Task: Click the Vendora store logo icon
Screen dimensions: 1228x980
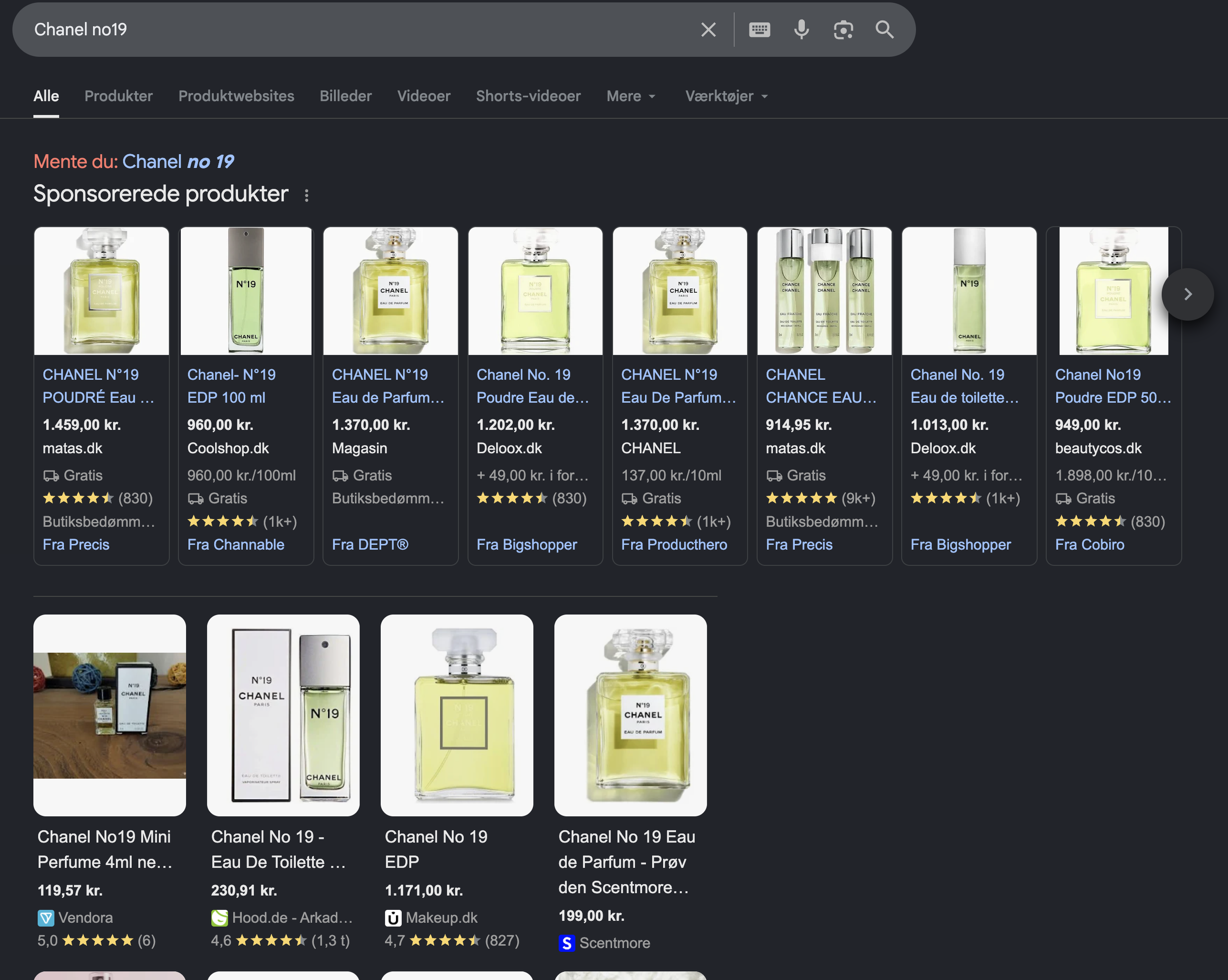Action: [x=46, y=918]
